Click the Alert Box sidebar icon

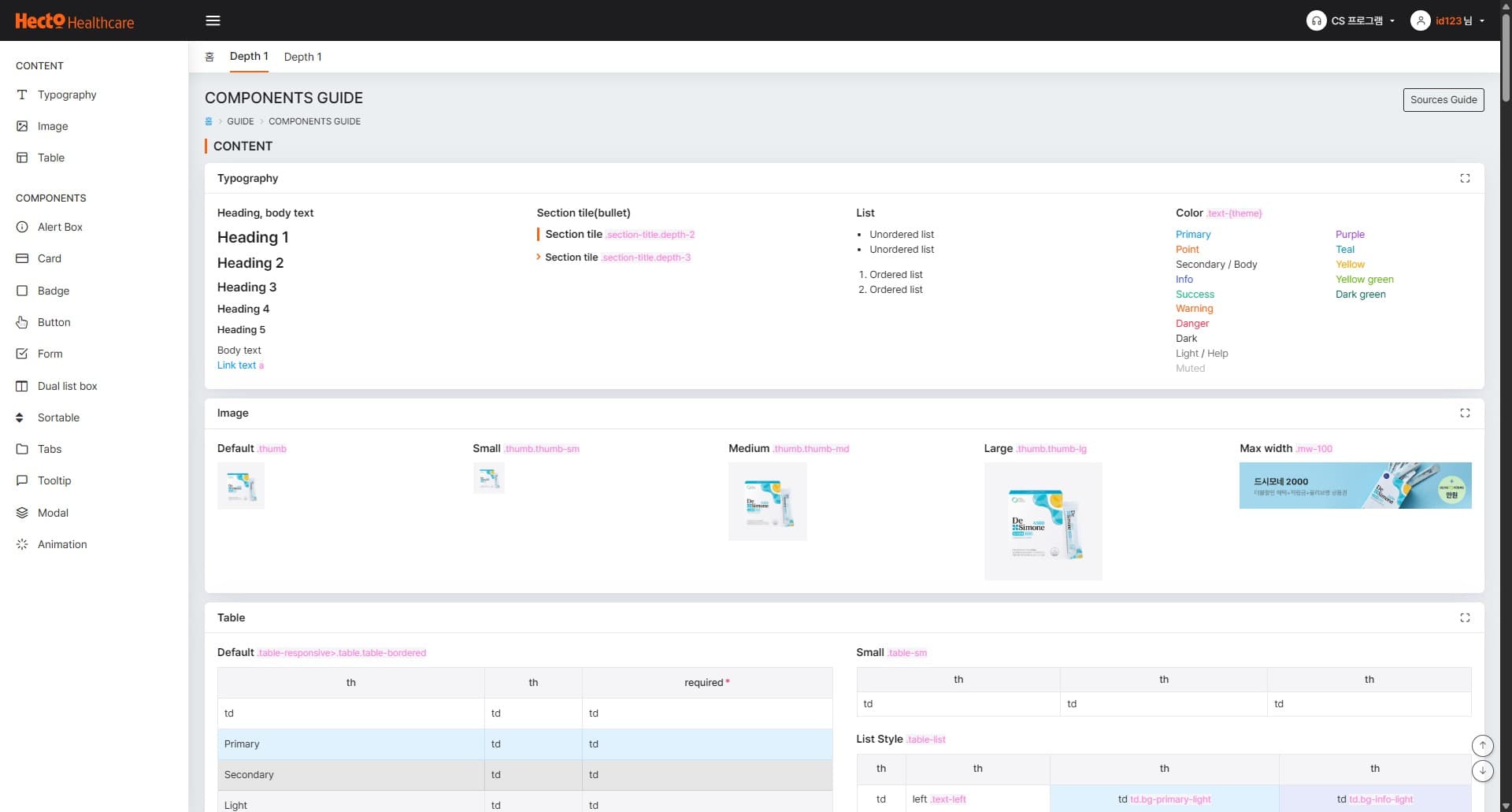[x=22, y=227]
